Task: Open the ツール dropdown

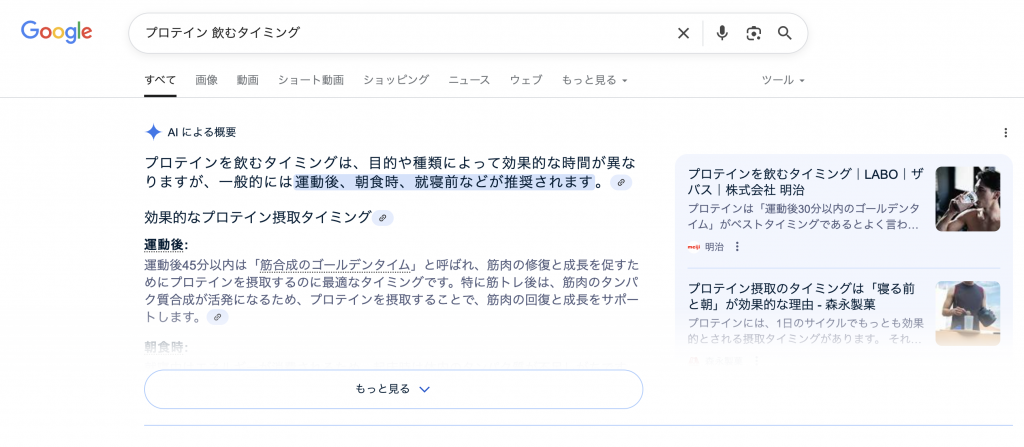Action: pos(783,80)
